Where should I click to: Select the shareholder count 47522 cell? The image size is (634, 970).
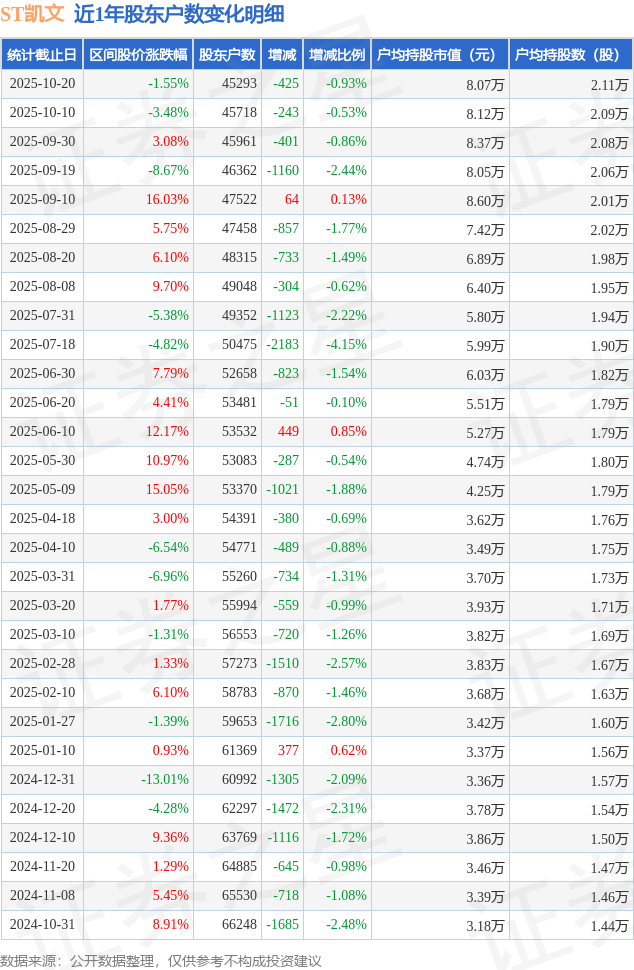tap(239, 200)
